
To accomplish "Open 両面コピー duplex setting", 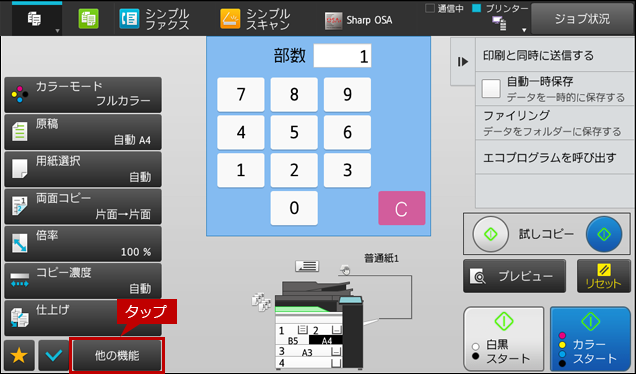I will tap(83, 206).
